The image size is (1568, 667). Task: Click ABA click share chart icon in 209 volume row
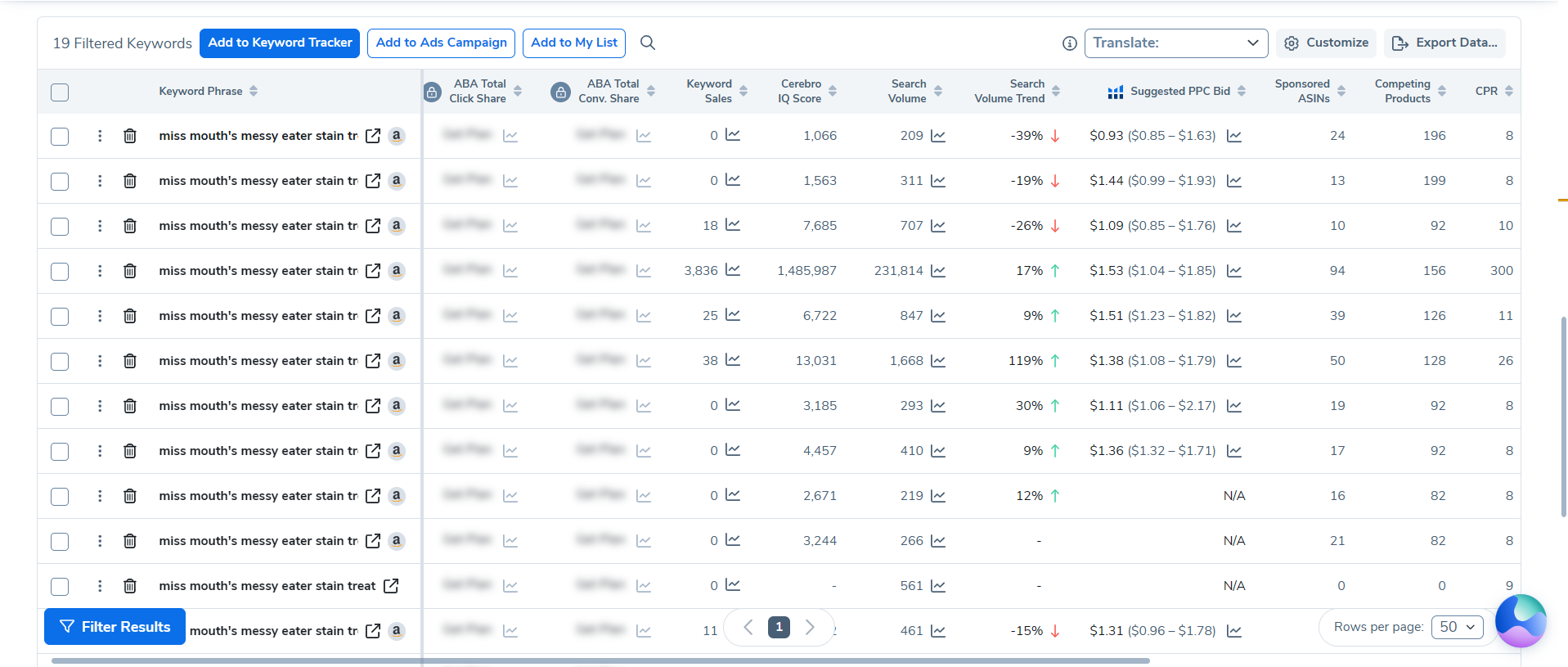click(510, 136)
